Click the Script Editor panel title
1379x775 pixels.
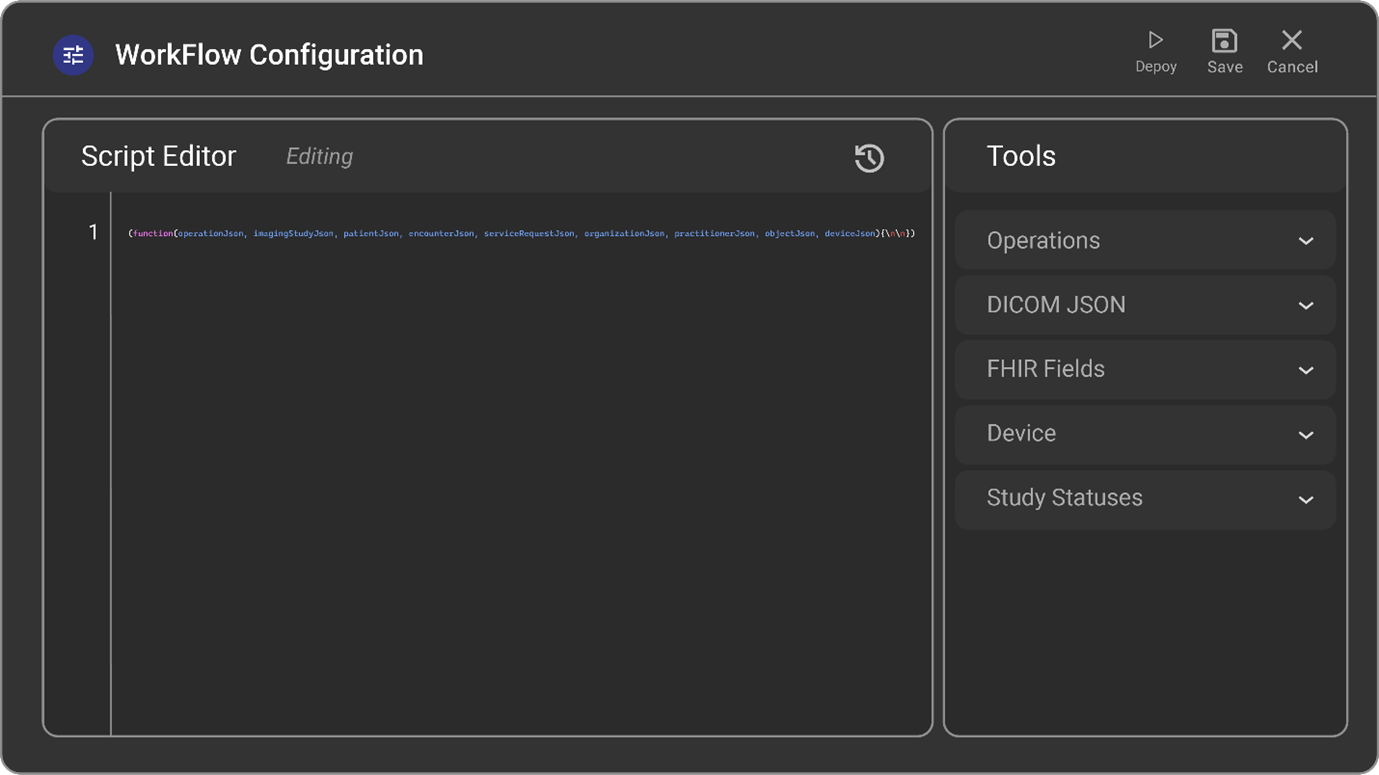tap(158, 156)
